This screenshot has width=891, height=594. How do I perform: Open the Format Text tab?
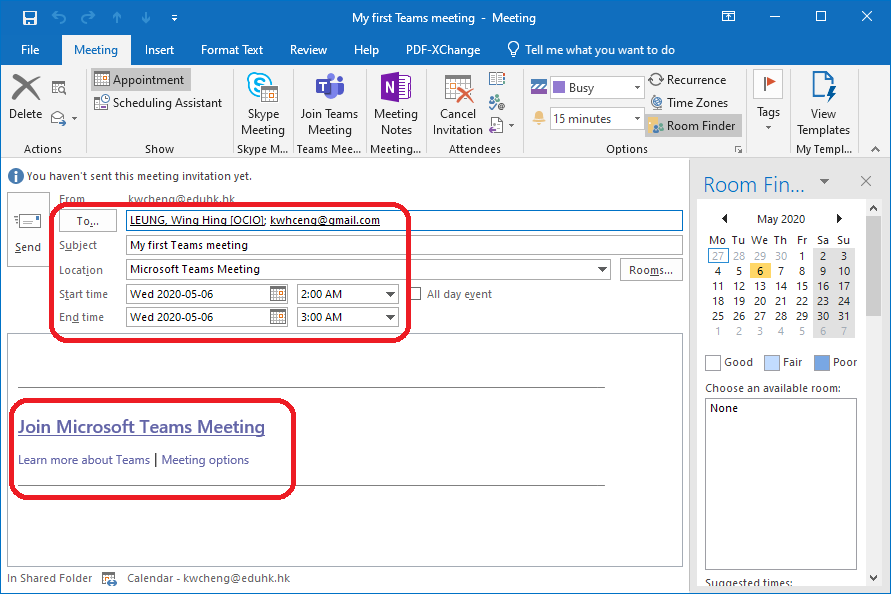pos(231,49)
